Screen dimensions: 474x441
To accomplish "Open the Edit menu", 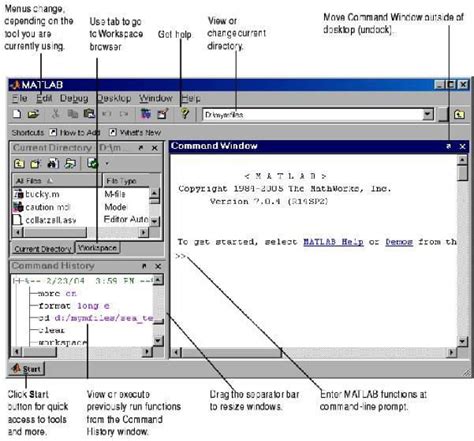I will [44, 98].
